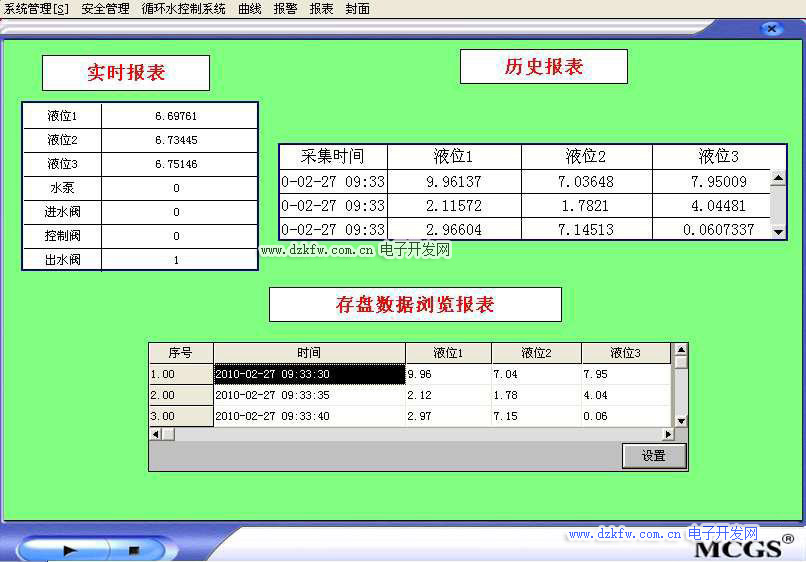Close the report window with the X
The image size is (806, 562).
[x=770, y=29]
